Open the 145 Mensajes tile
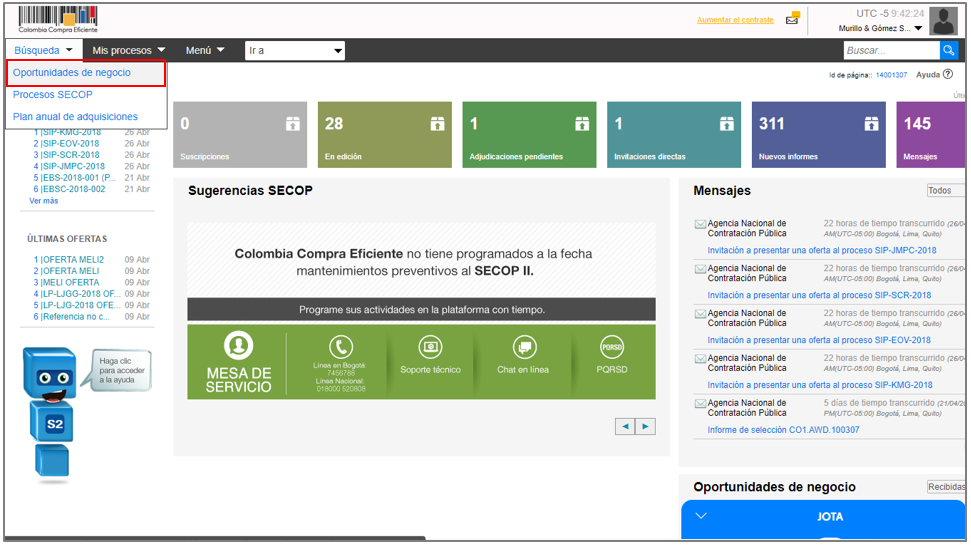The image size is (971, 547). (931, 134)
